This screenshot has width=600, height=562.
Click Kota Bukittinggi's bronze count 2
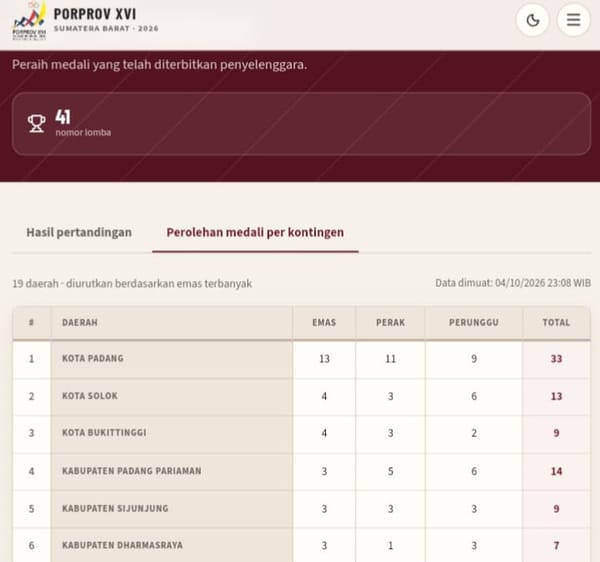pyautogui.click(x=474, y=433)
